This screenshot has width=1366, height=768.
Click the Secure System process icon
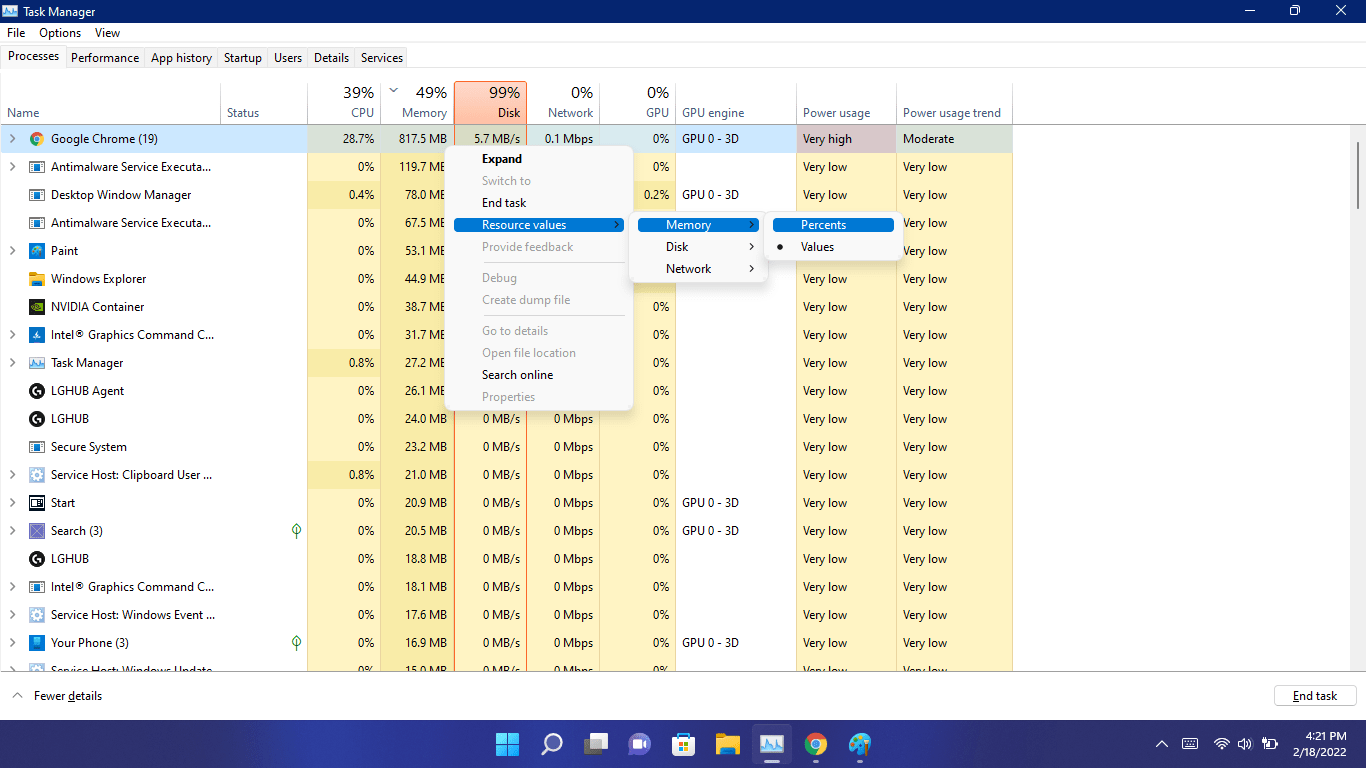[x=37, y=447]
